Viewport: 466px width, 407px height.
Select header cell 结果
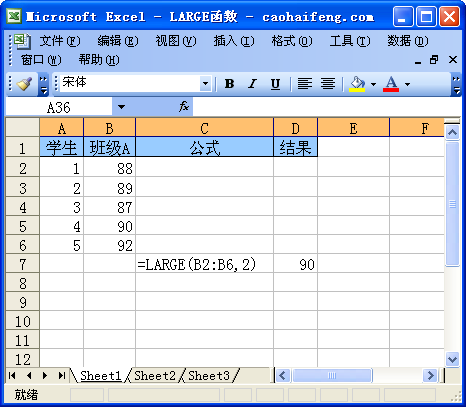(x=295, y=147)
